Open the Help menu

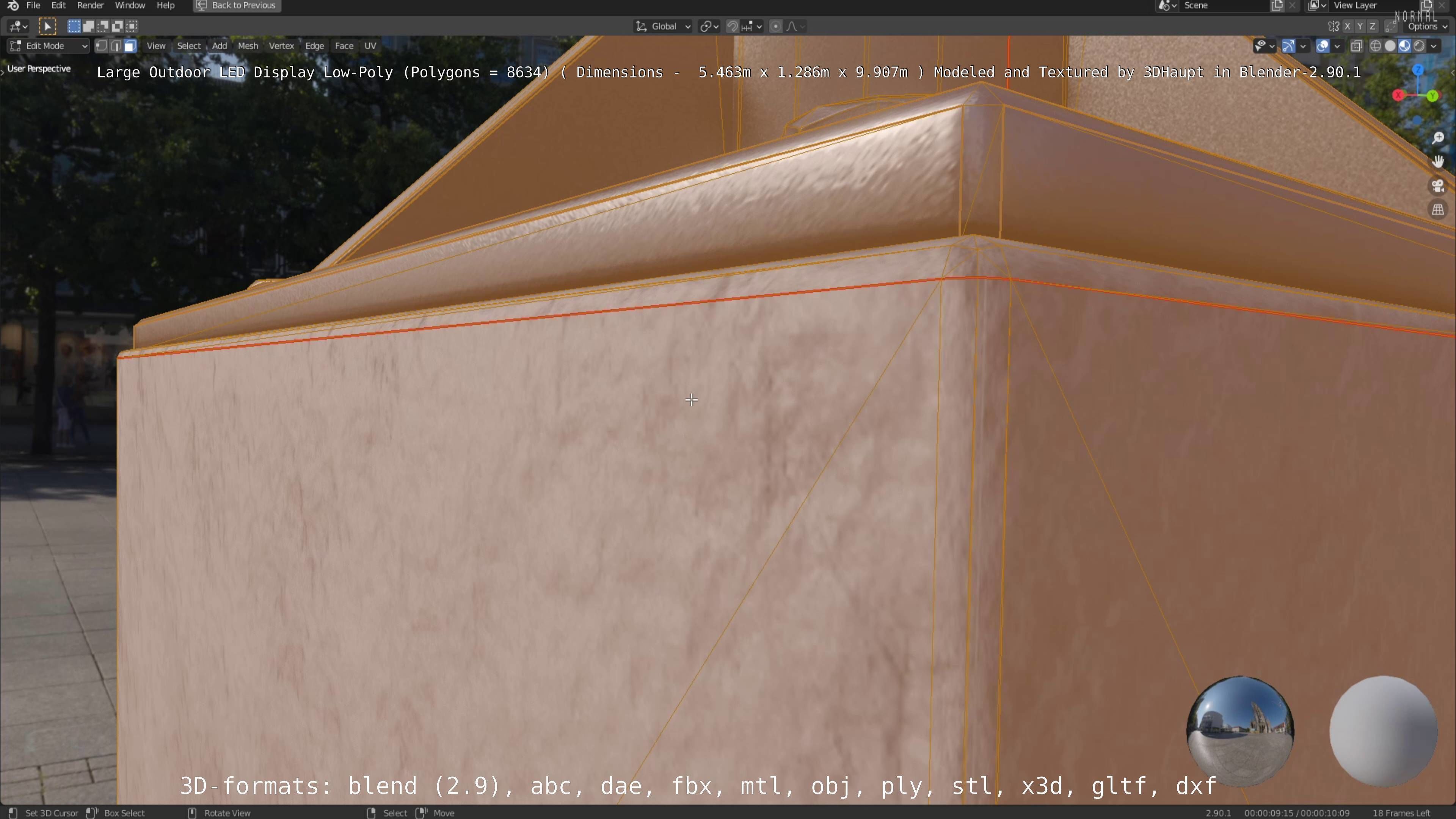point(166,6)
